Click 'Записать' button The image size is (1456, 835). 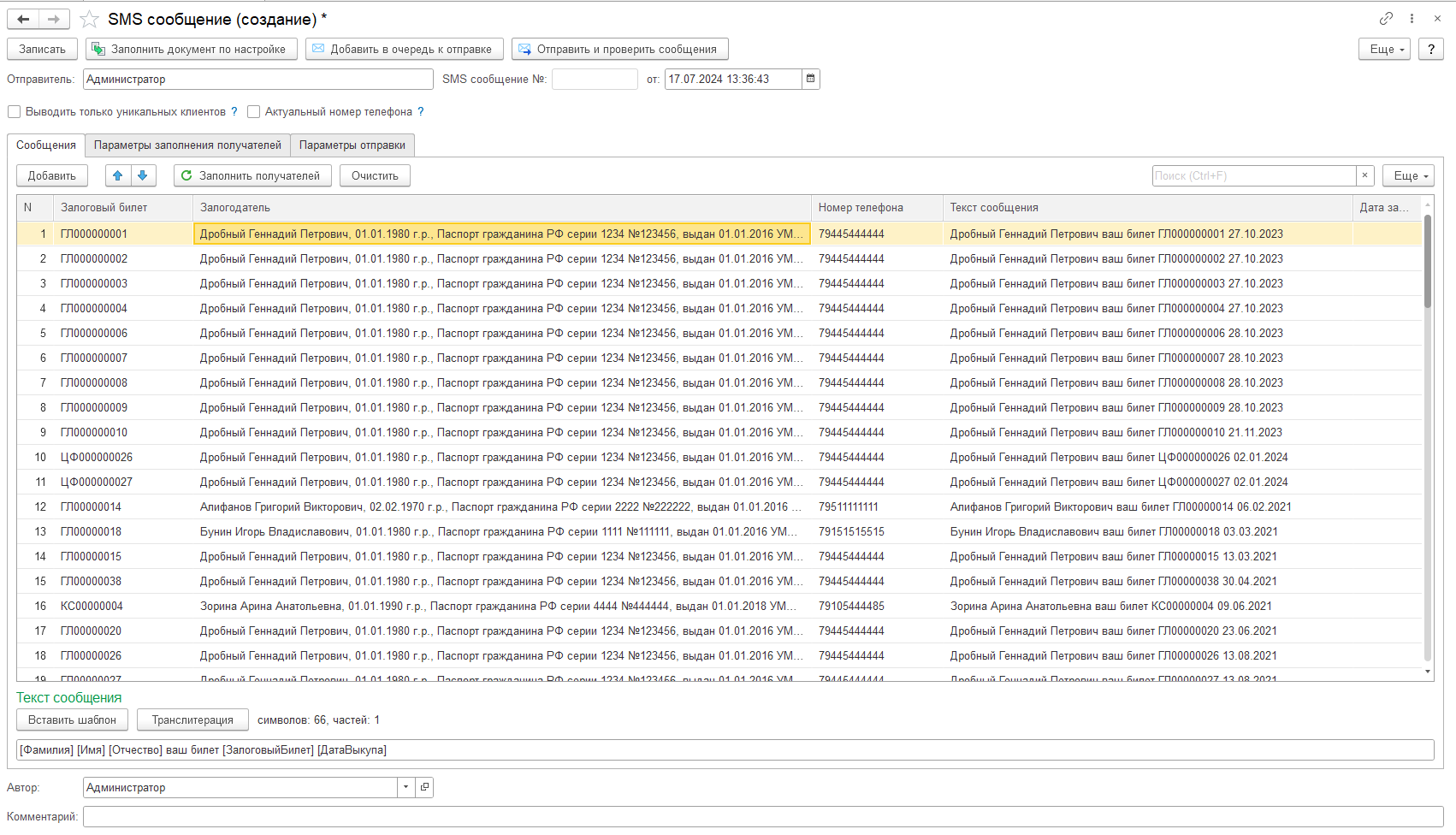[x=42, y=49]
